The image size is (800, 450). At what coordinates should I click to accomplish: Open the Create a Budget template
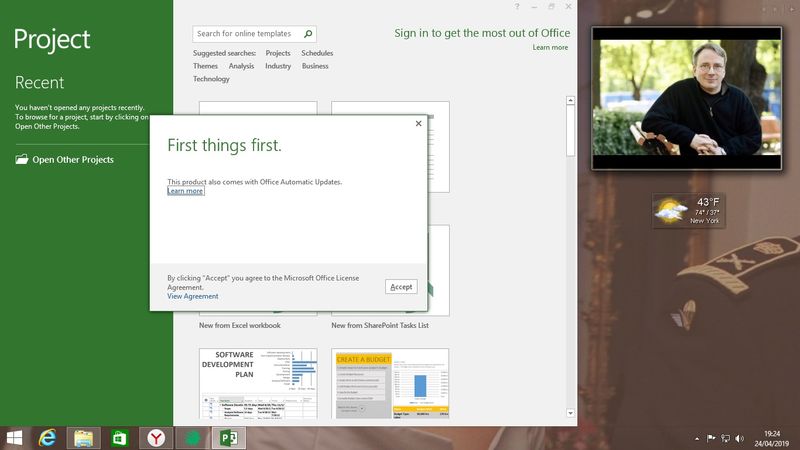click(390, 384)
